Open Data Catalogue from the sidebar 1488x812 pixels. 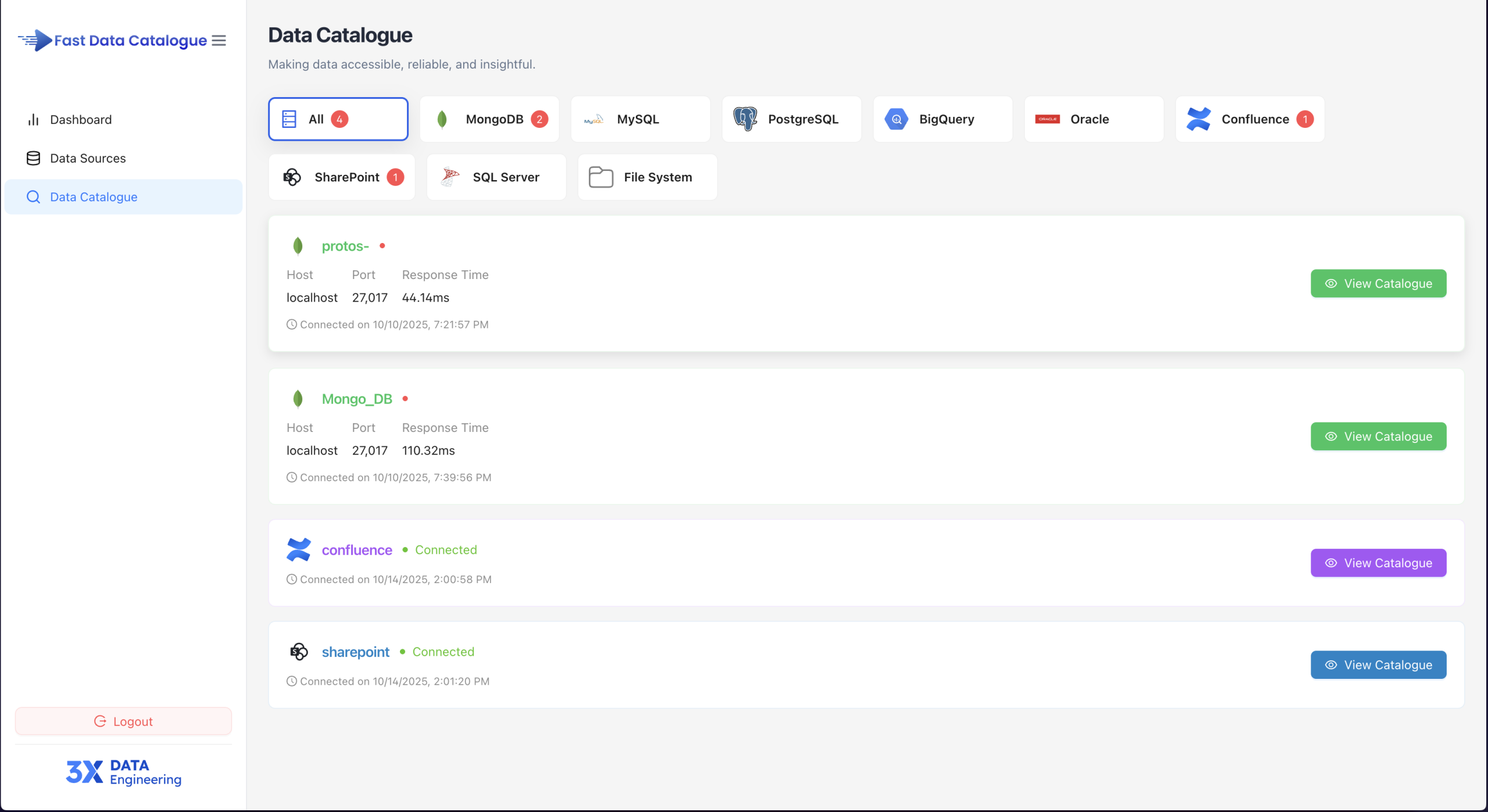point(93,196)
